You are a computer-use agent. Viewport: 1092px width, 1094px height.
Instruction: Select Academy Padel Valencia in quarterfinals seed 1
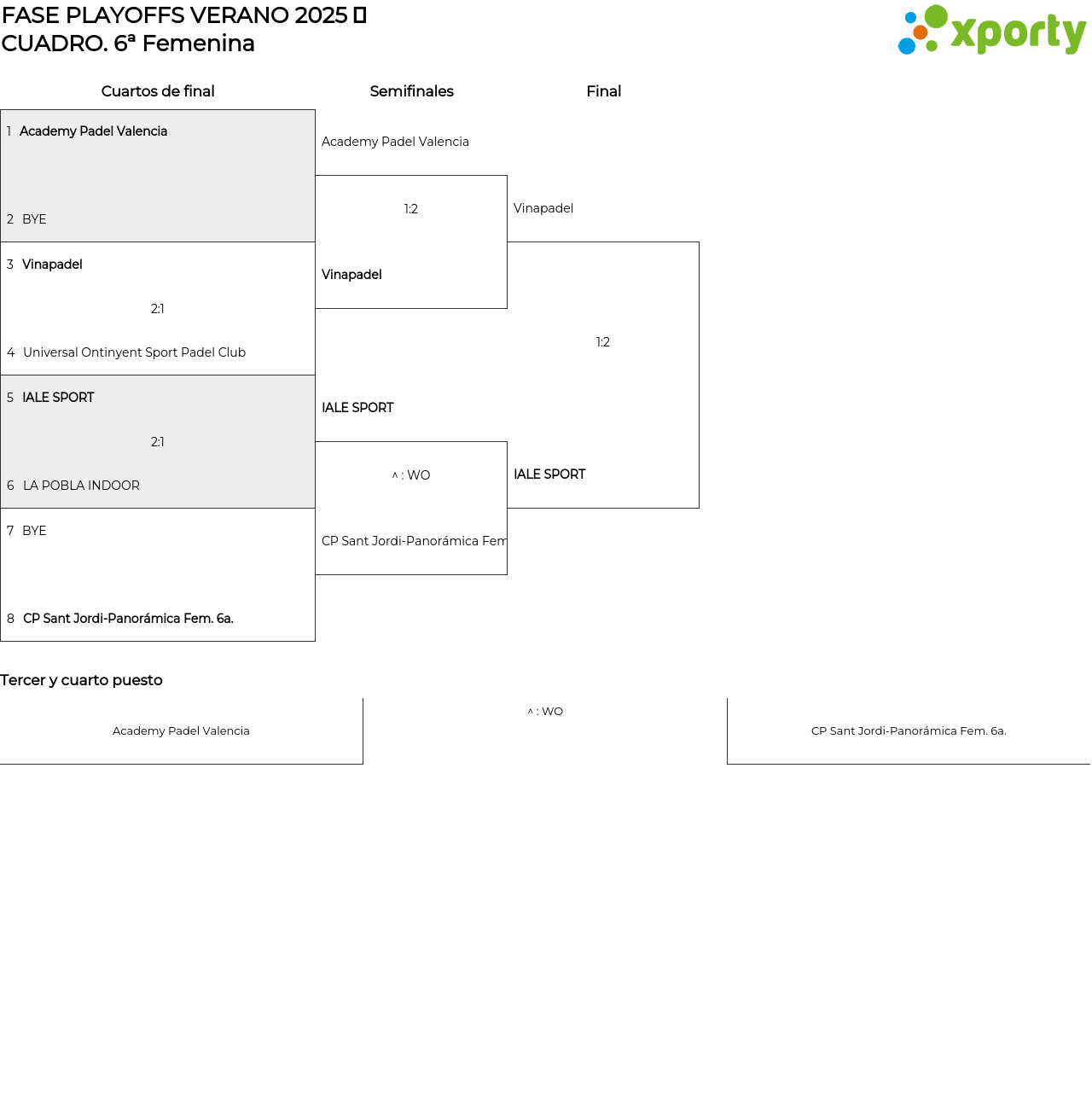pos(93,131)
